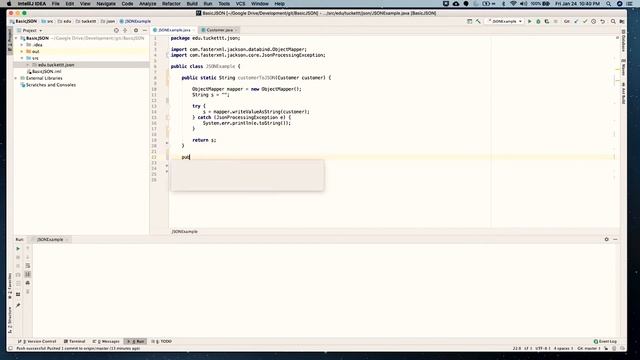This screenshot has height=360, width=640.
Task: Expand the .idea folder
Action: click(22, 45)
